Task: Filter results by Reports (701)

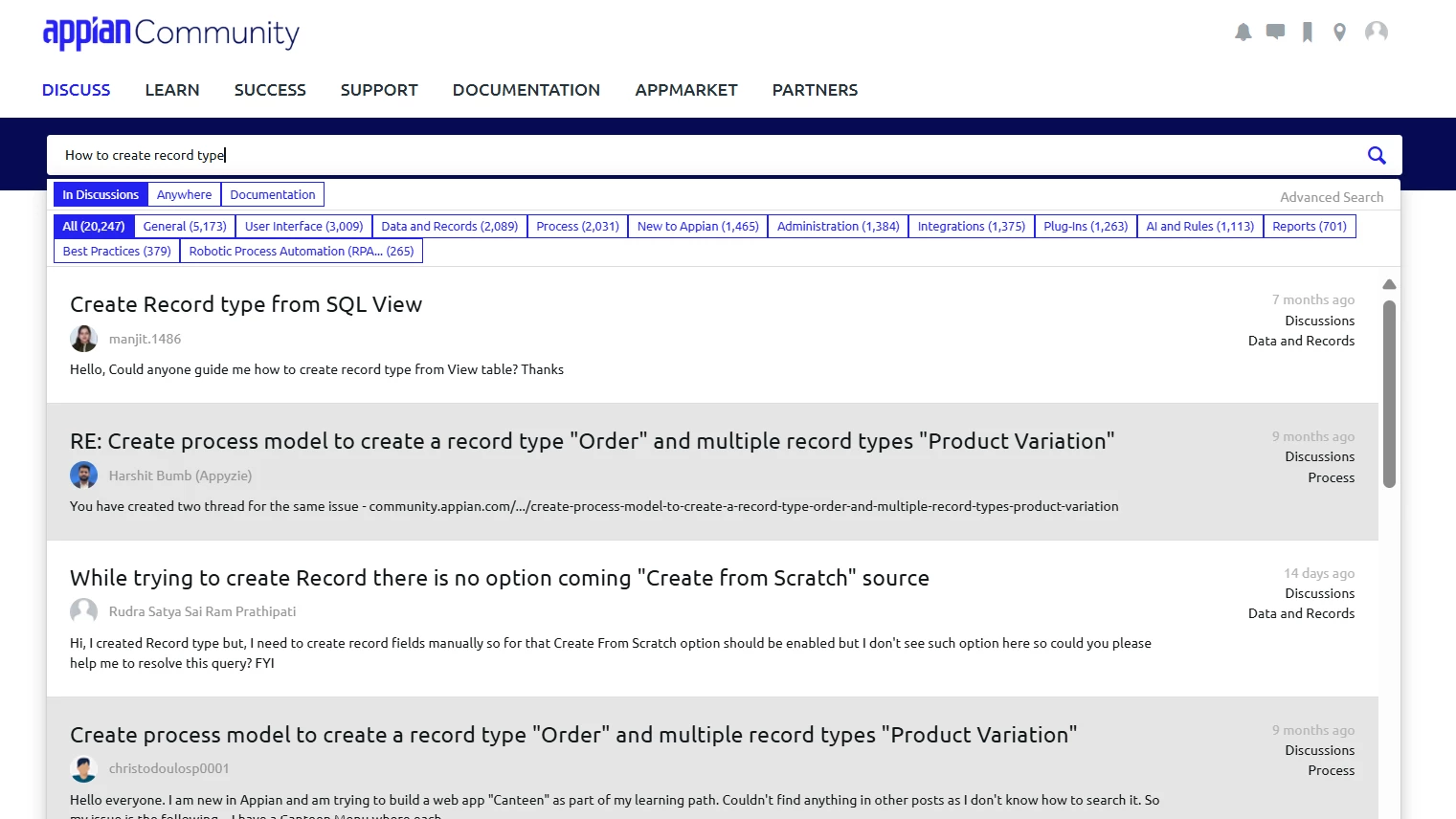Action: coord(1310,227)
